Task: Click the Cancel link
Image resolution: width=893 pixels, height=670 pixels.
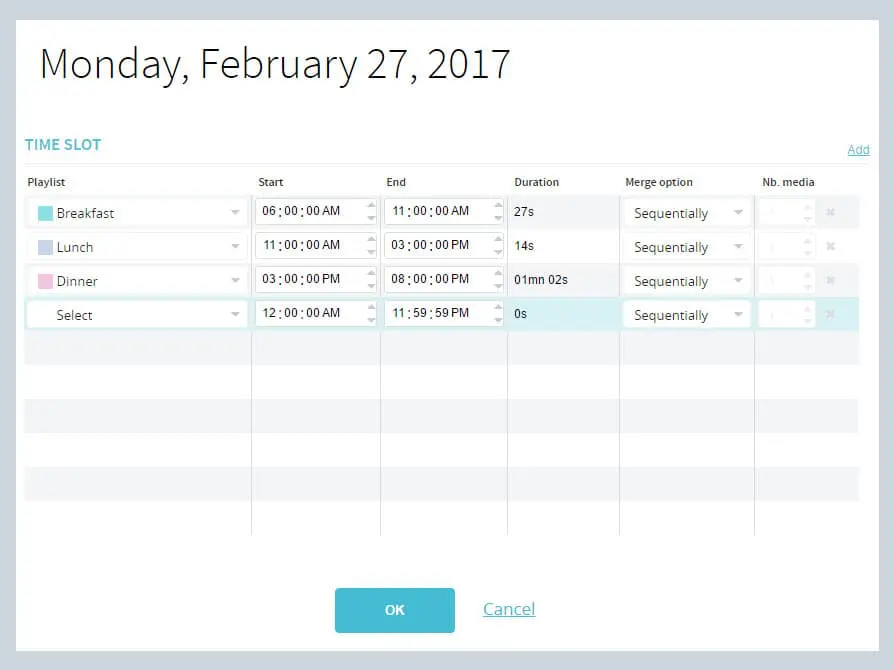Action: pyautogui.click(x=509, y=609)
